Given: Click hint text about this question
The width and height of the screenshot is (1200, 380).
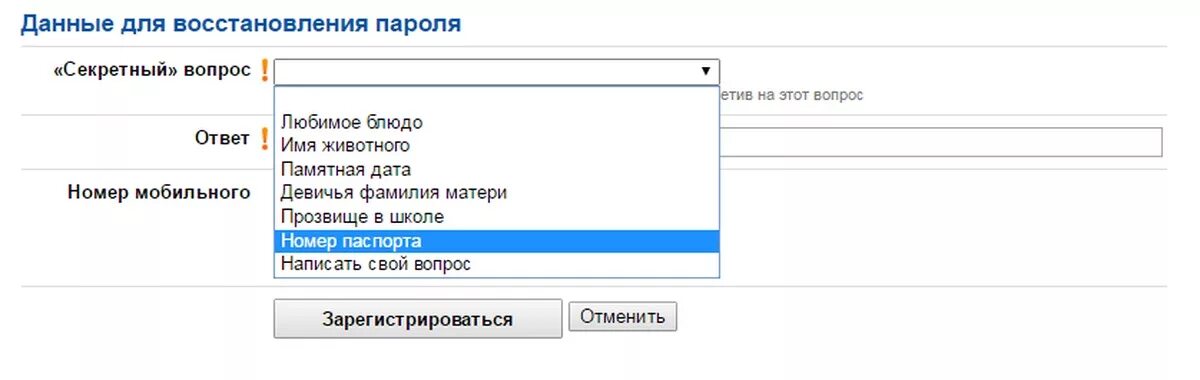Looking at the screenshot, I should 791,96.
